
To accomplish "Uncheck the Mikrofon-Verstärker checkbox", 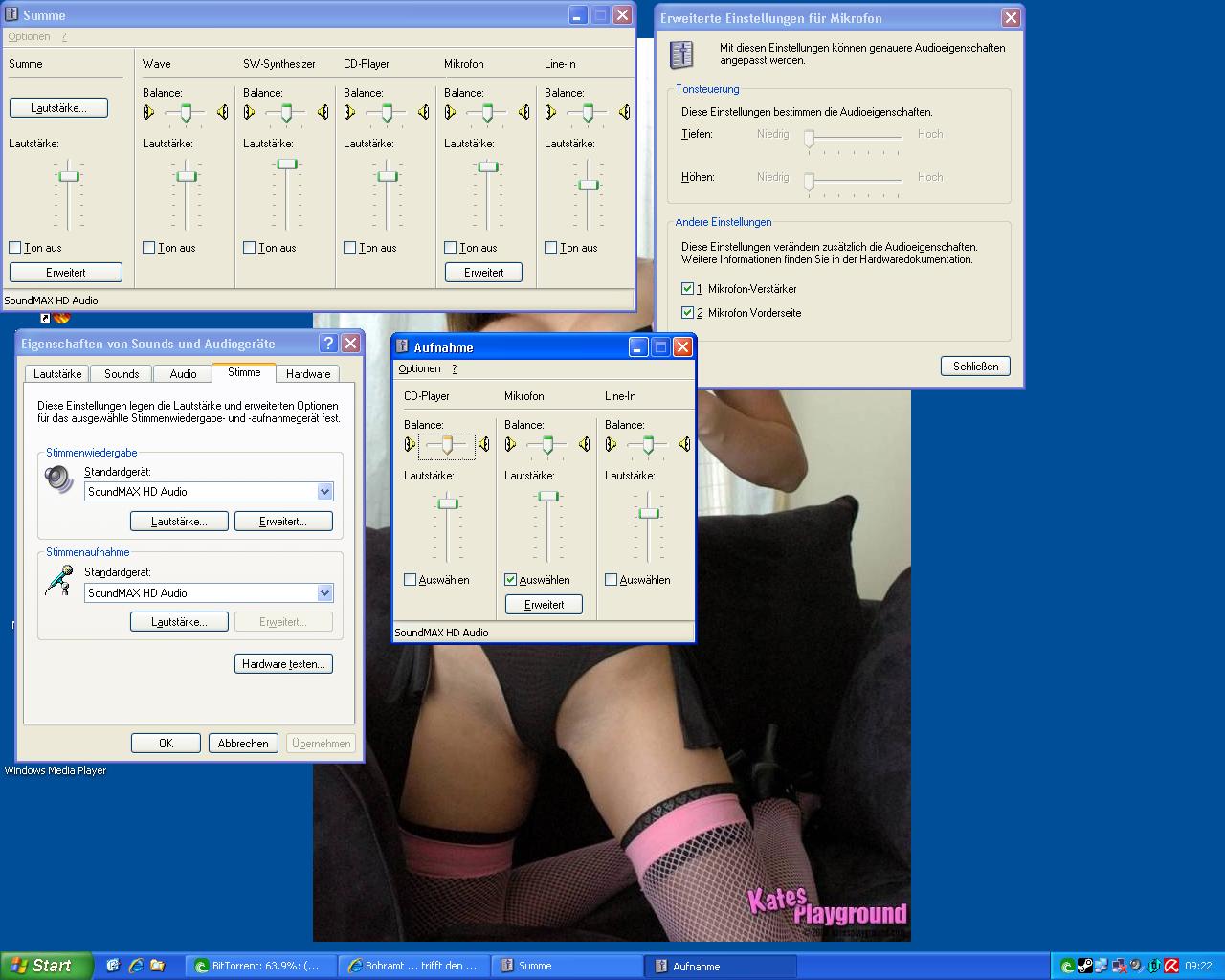I will 687,289.
